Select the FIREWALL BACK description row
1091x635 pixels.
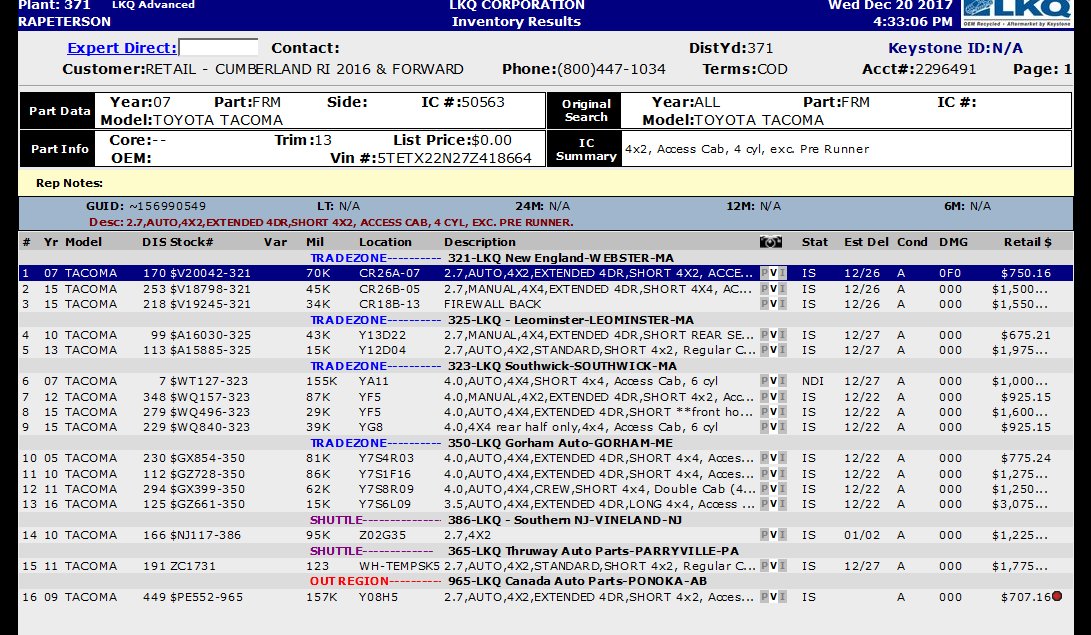[493, 304]
